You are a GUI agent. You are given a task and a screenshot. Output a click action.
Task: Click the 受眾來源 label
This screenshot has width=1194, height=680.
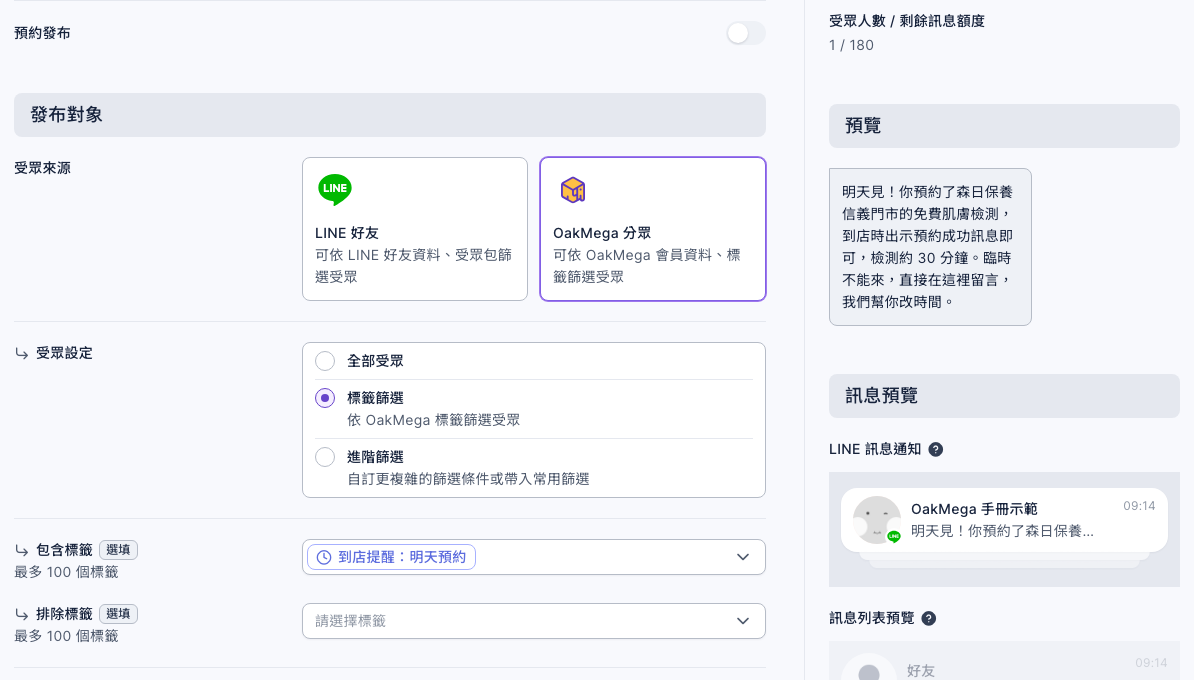click(x=43, y=168)
